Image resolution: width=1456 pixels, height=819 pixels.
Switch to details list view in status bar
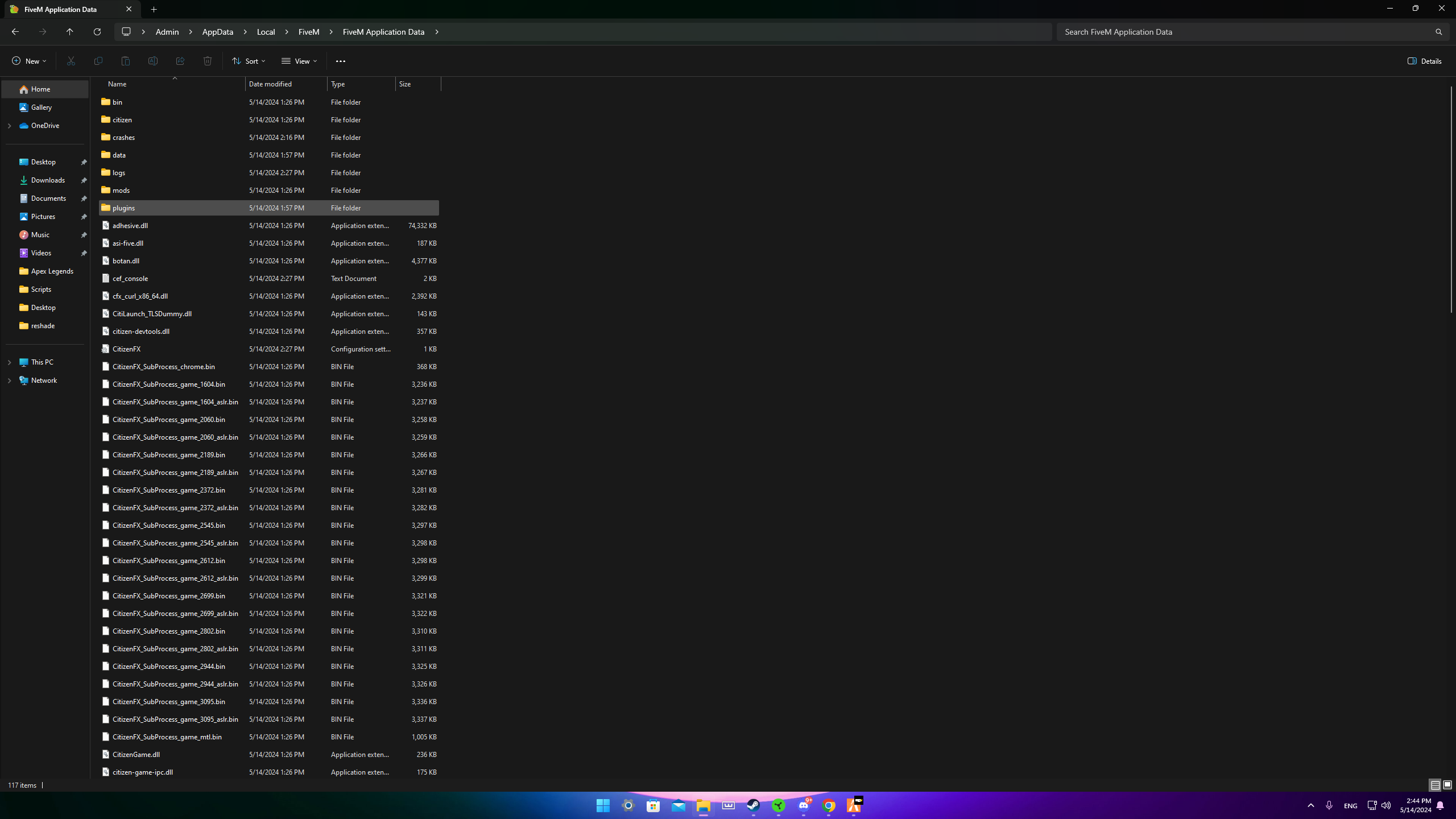pyautogui.click(x=1435, y=785)
